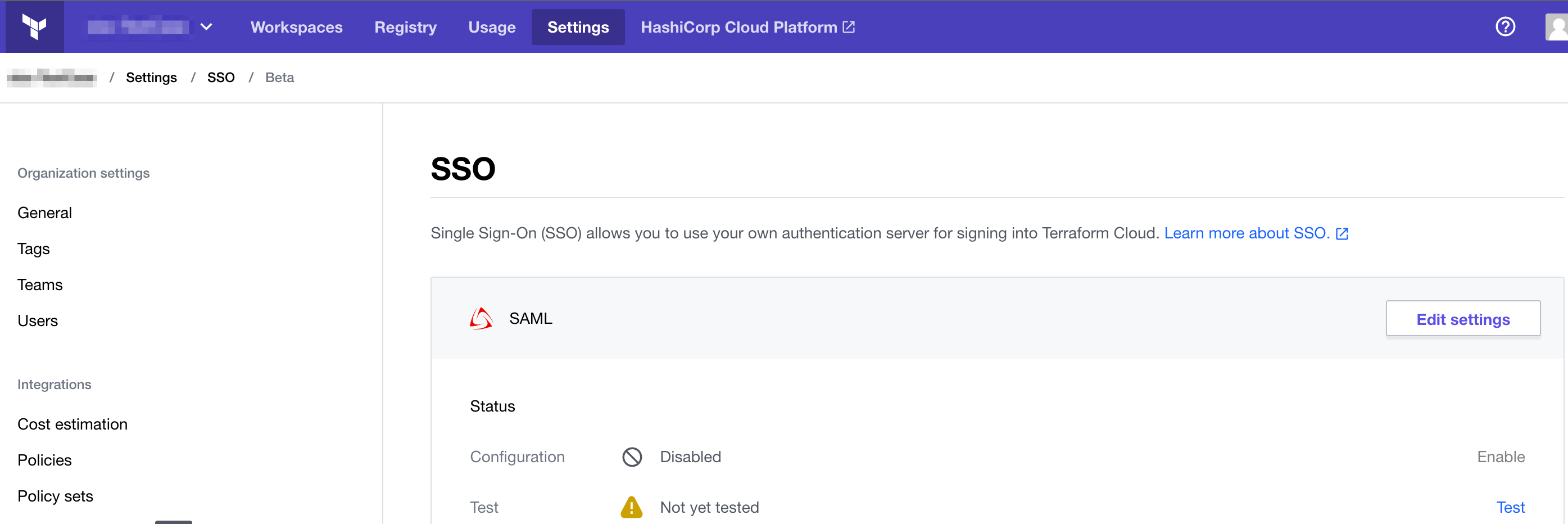Go to the Registry tab

click(x=405, y=28)
